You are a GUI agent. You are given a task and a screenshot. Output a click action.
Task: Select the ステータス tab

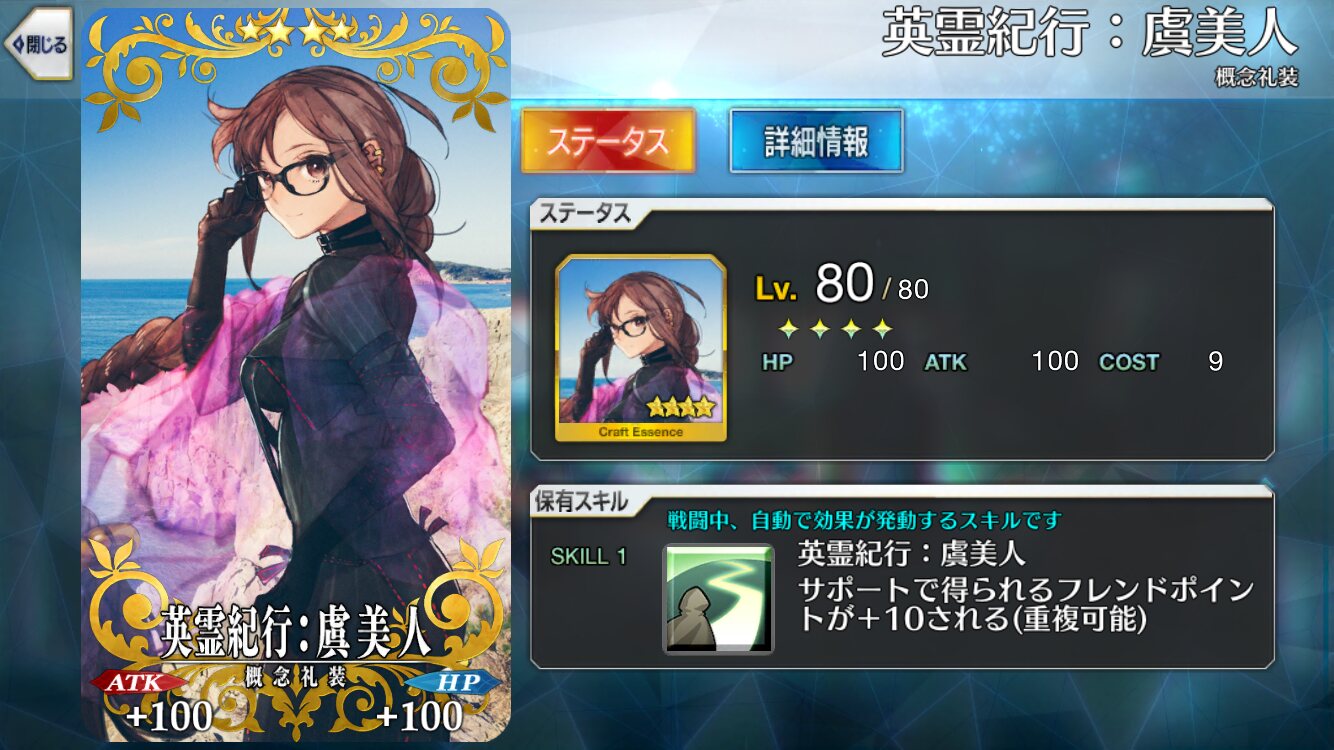[x=607, y=141]
